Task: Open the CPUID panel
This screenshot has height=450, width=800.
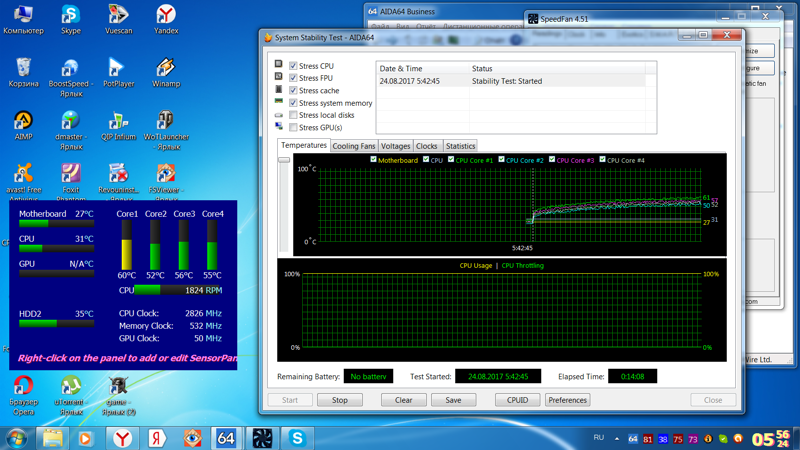Action: coord(517,400)
